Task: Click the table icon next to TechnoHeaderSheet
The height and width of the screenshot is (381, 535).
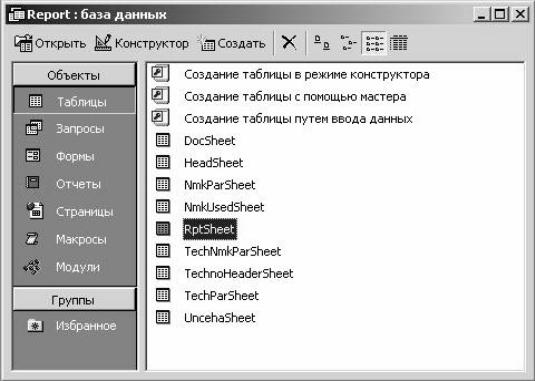Action: click(x=163, y=273)
